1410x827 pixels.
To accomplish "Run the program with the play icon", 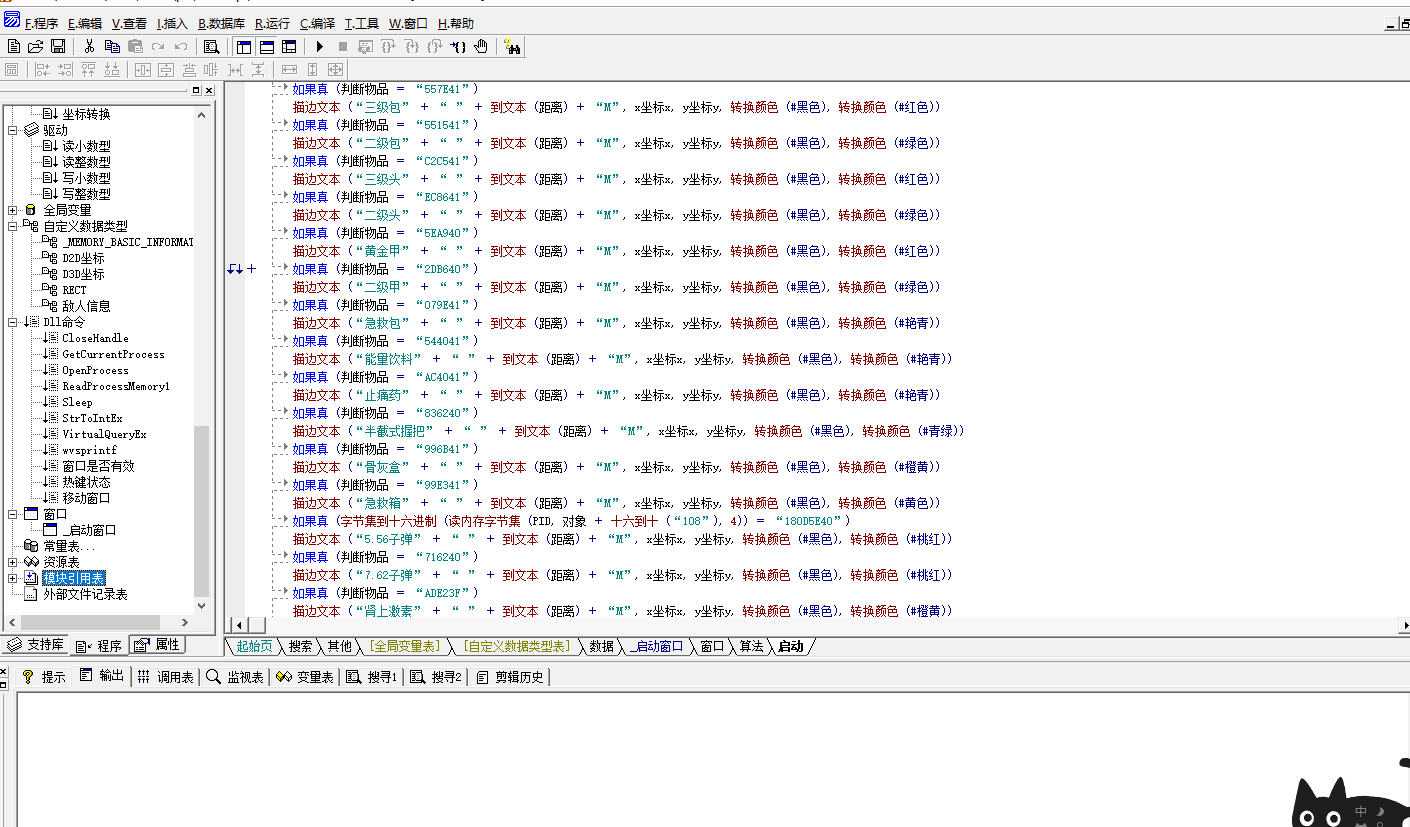I will coord(319,45).
